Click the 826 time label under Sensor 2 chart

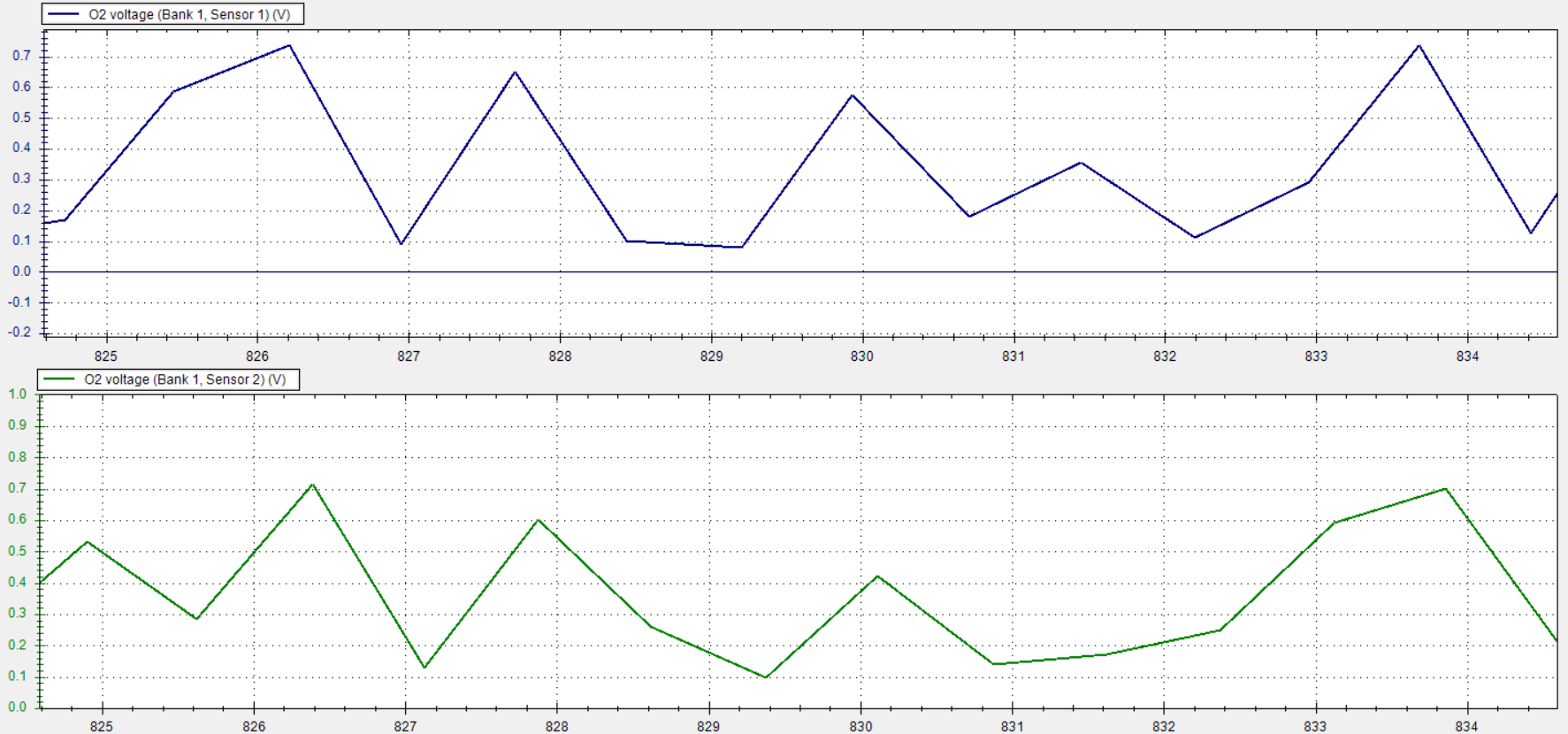[254, 726]
